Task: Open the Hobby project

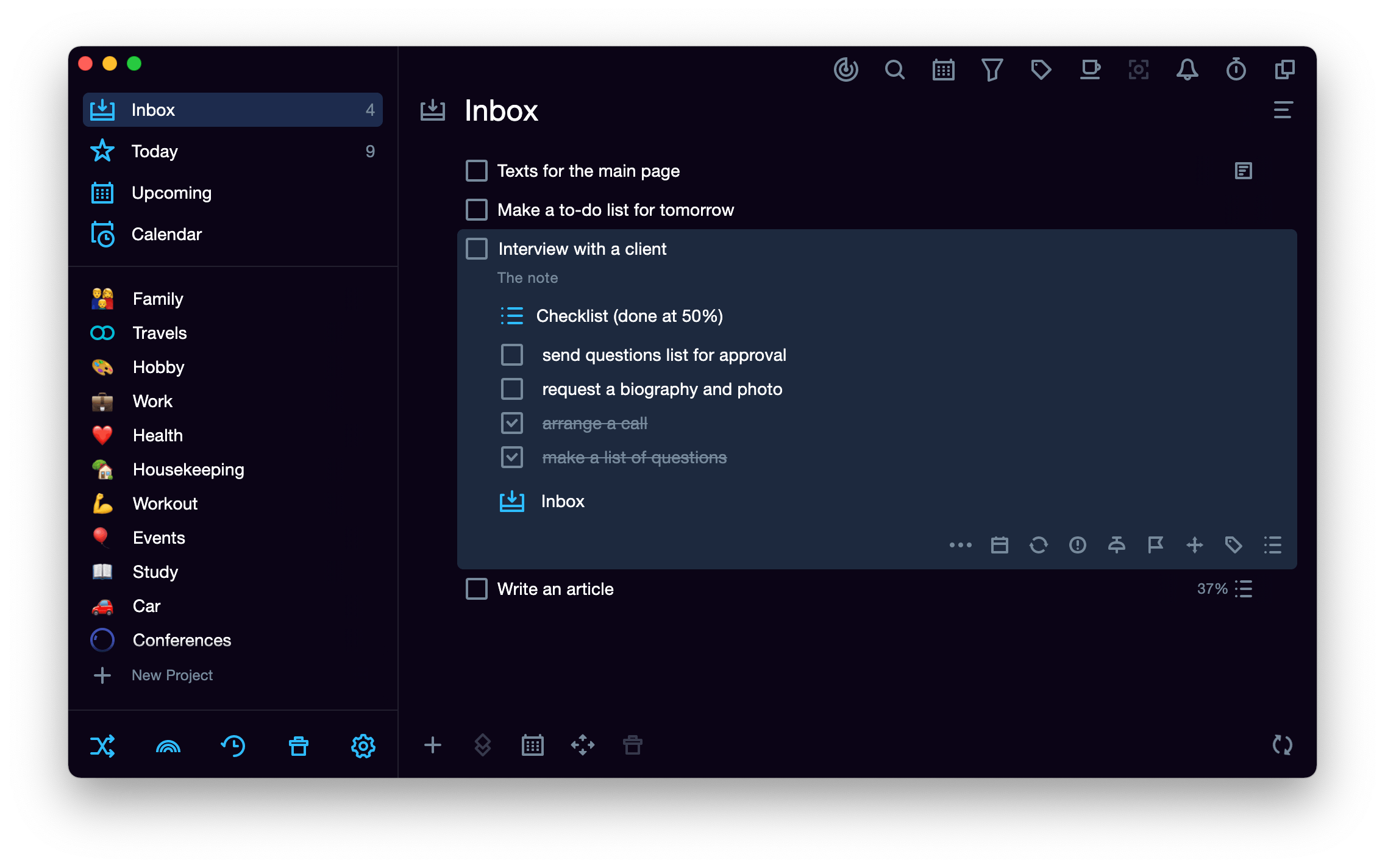Action: coord(233,367)
